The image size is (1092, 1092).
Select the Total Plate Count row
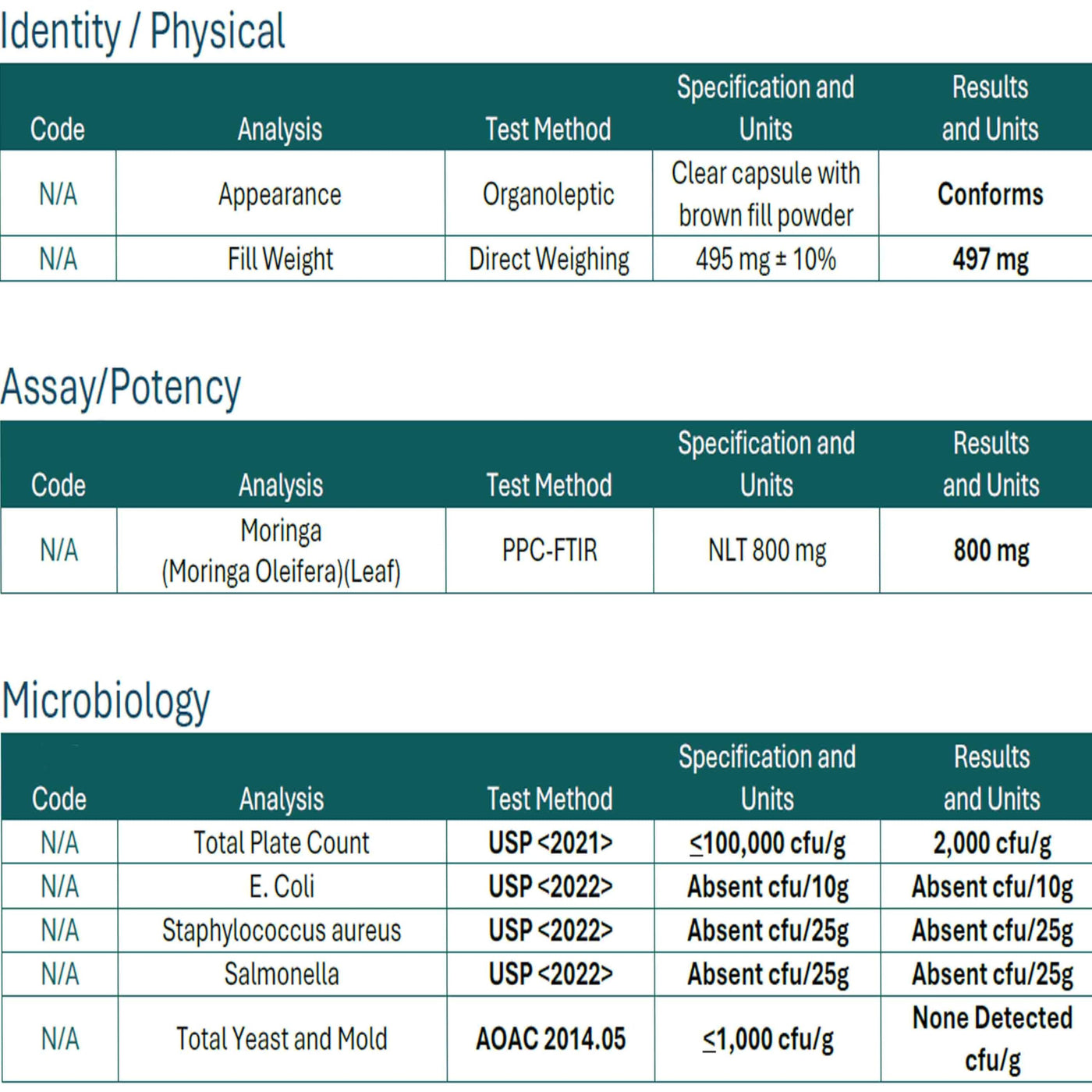pyautogui.click(x=546, y=842)
